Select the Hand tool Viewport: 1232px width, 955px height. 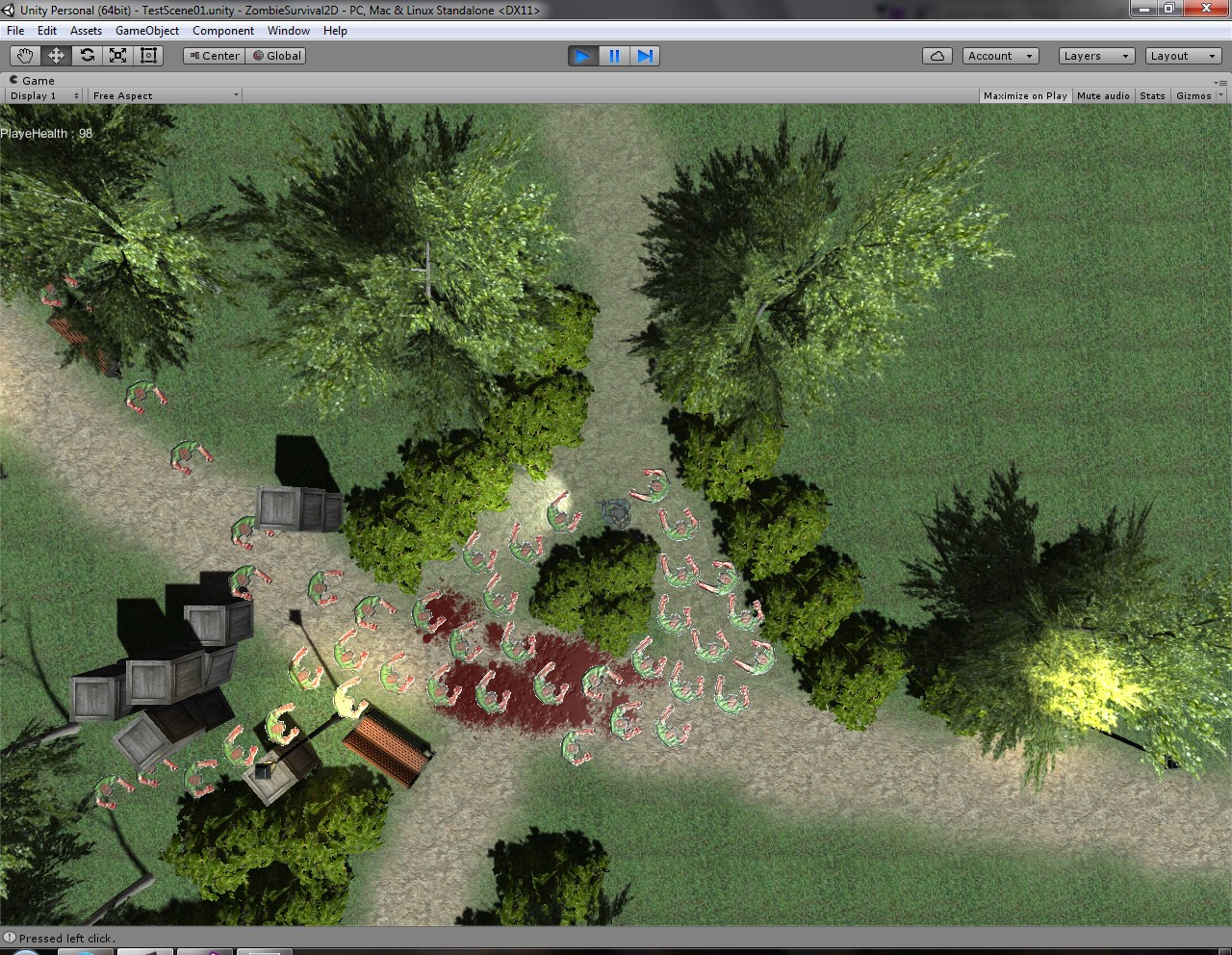(24, 56)
